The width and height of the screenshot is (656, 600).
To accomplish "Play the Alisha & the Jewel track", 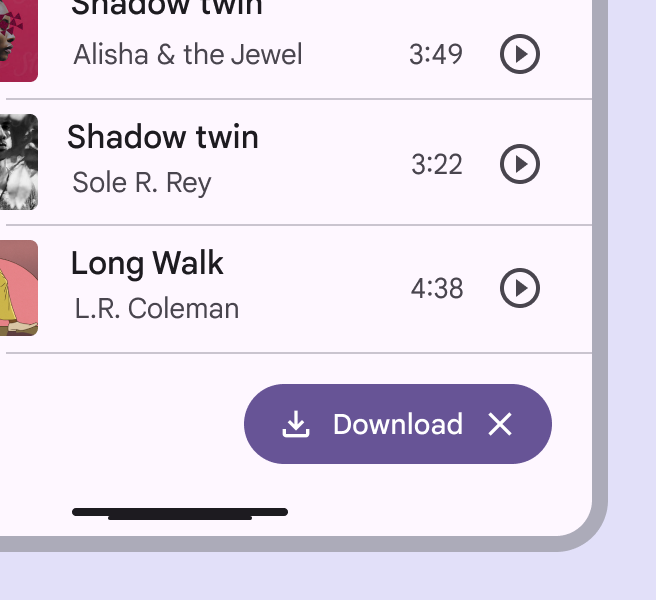I will coord(519,55).
